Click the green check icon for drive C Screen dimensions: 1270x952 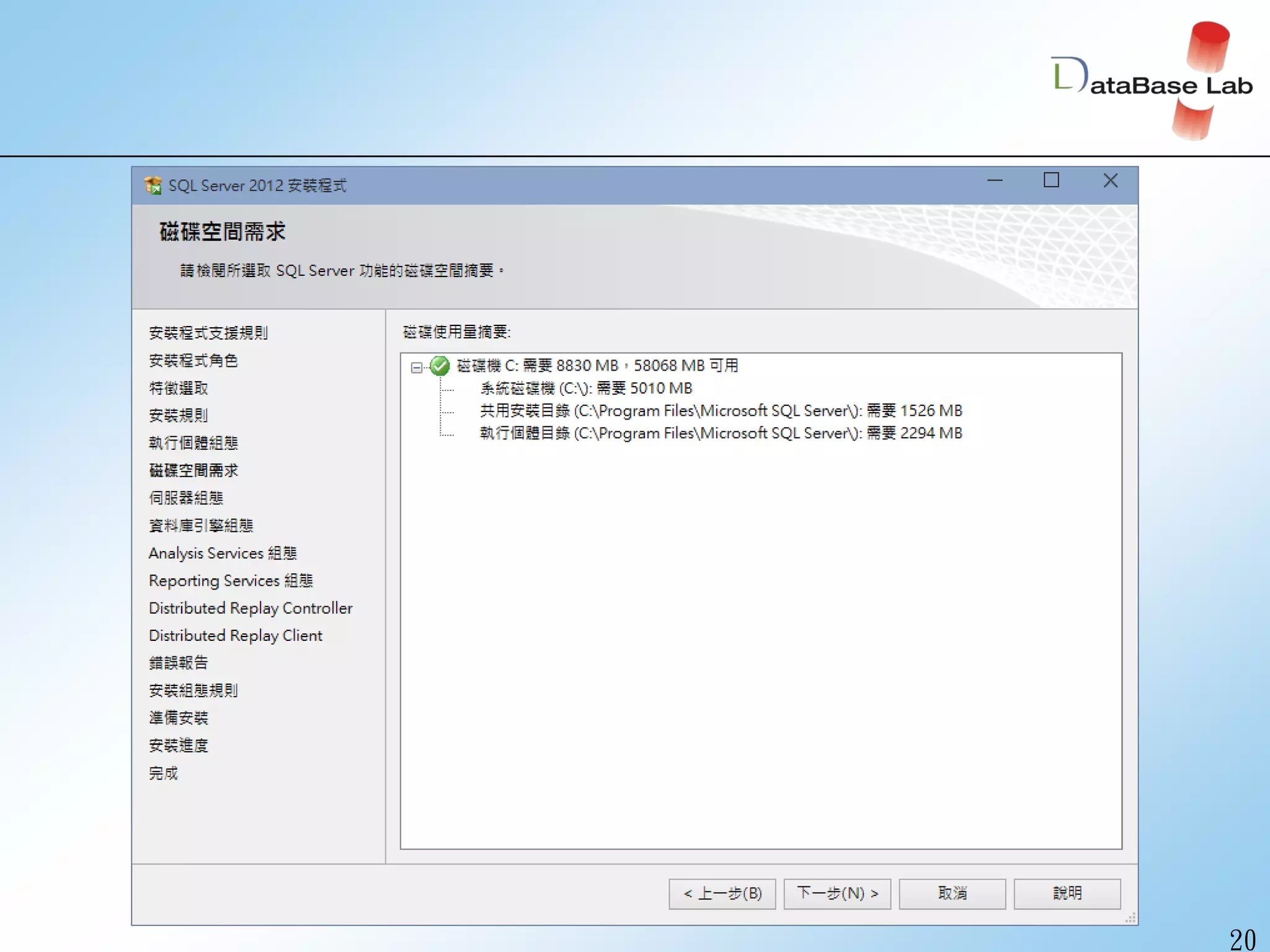440,366
